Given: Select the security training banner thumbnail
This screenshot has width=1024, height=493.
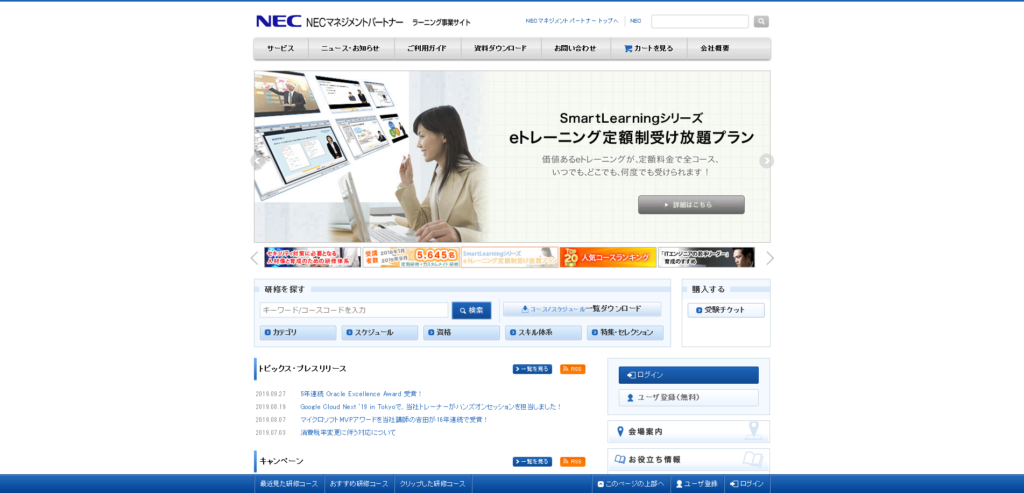Looking at the screenshot, I should pos(312,257).
